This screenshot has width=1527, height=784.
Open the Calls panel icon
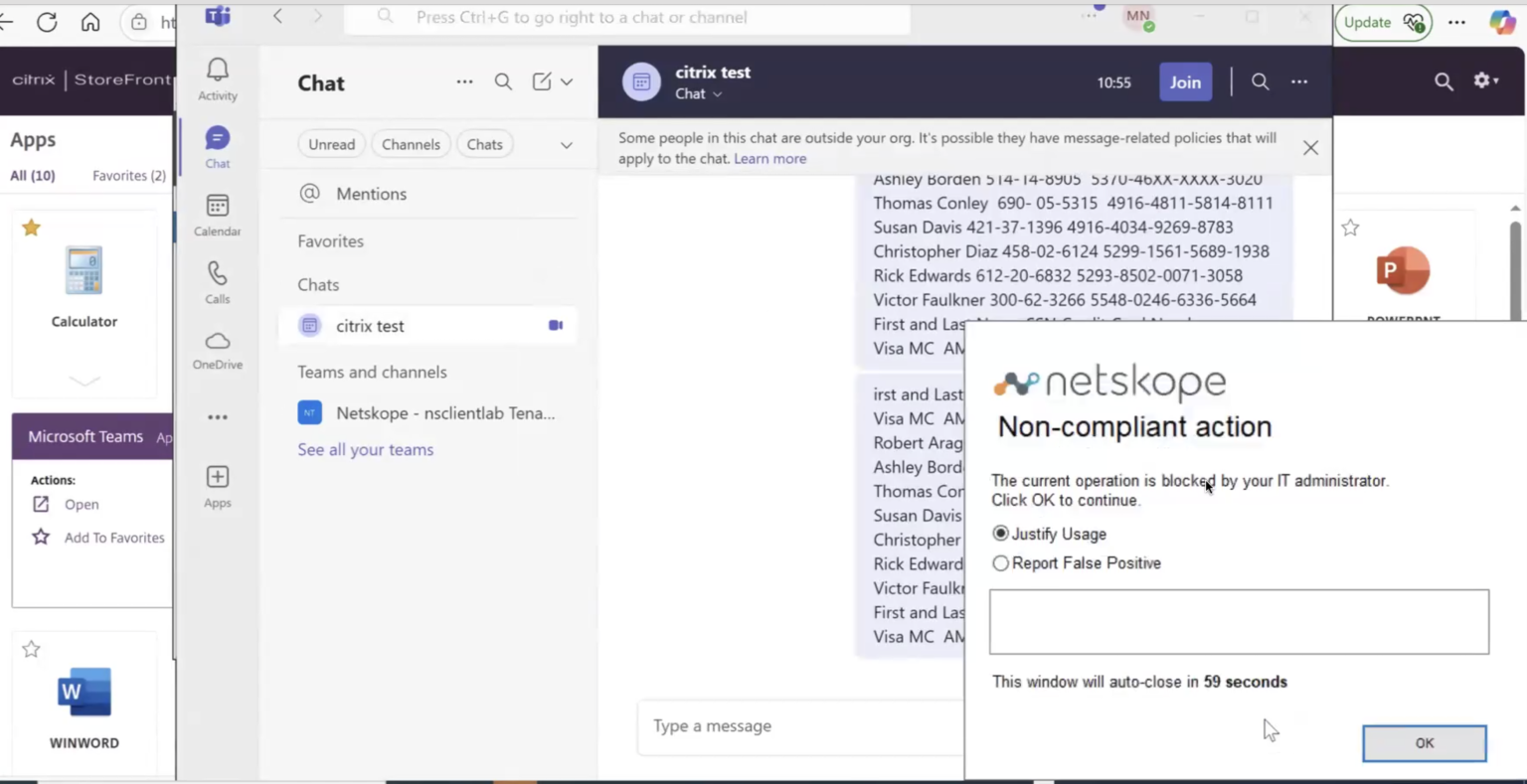tap(217, 273)
